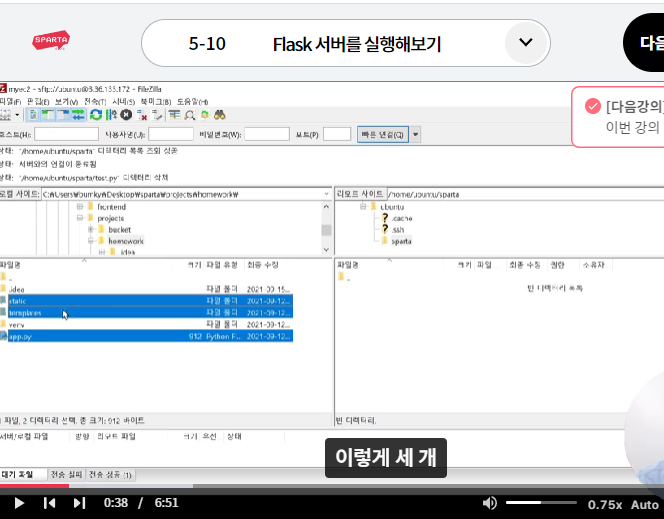Click the 호스트(H) input field
664x519 pixels.
pos(66,134)
